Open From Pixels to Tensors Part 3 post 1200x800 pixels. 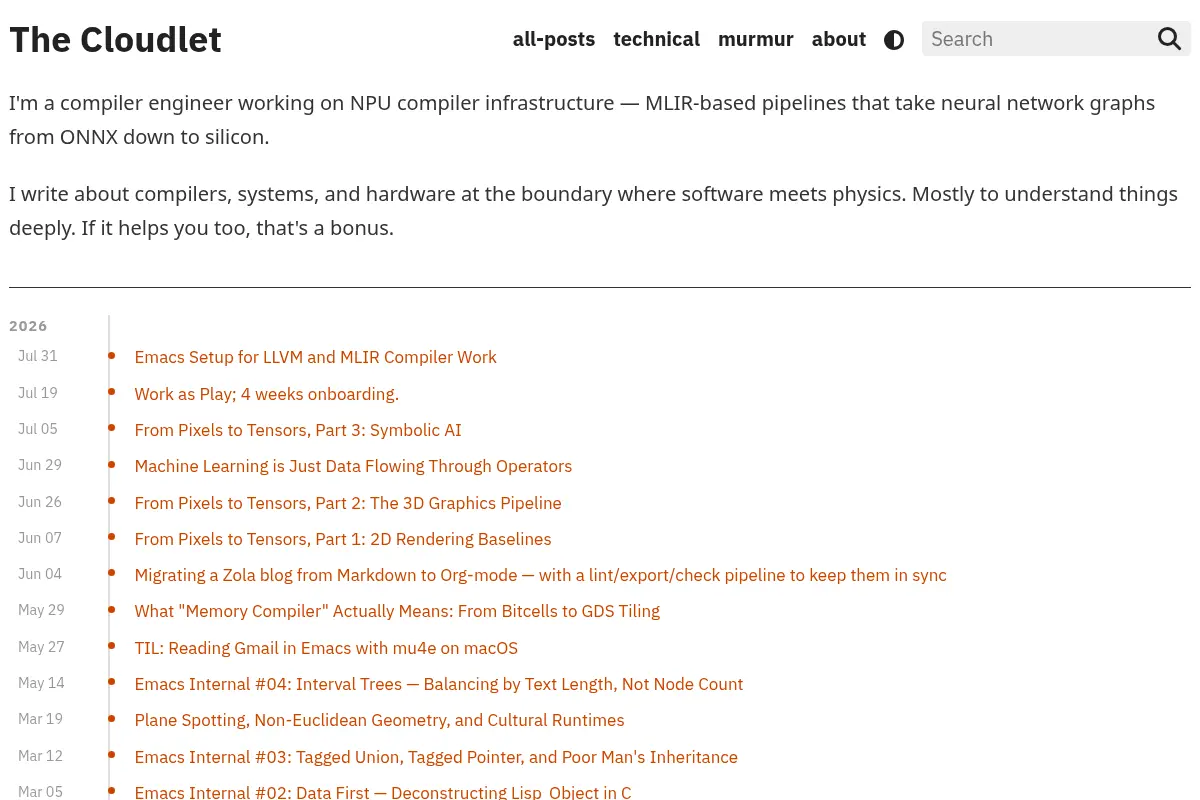(298, 430)
